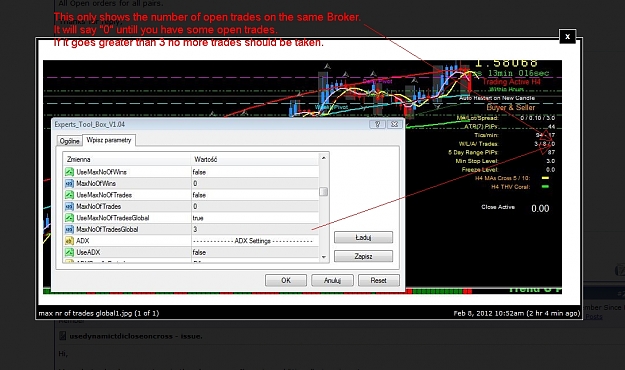Click the MaxNoOfWins integer variable icon
The width and height of the screenshot is (625, 370).
click(x=69, y=183)
